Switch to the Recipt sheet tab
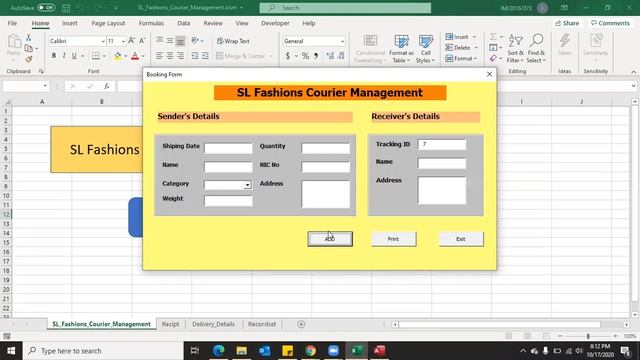640x360 pixels. [170, 324]
